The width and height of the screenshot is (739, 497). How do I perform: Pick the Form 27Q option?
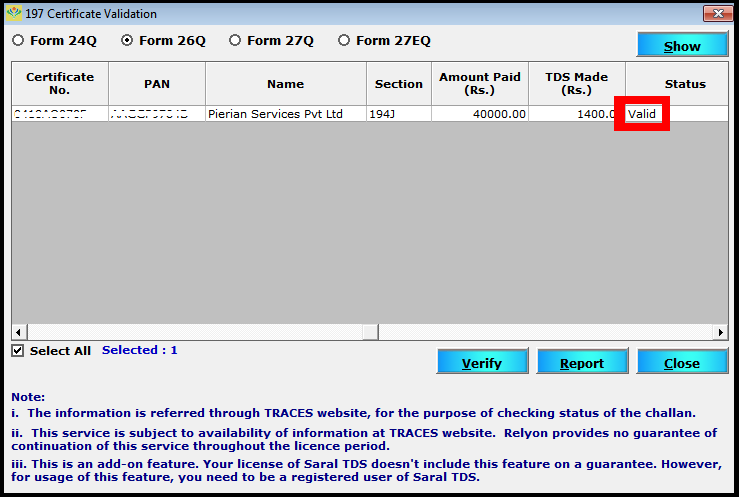pyautogui.click(x=271, y=41)
